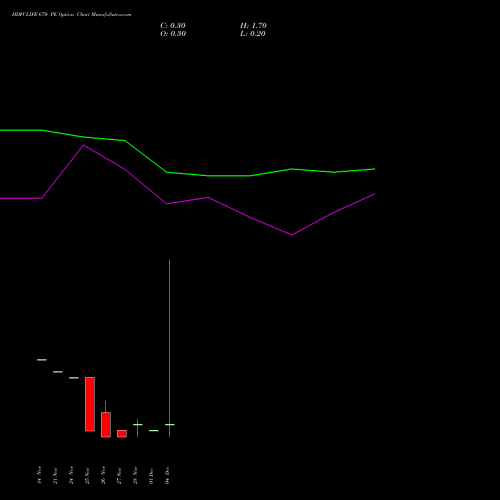Click the tall red candle for 25 Nov
Image resolution: width=500 pixels, height=500 pixels.
pos(90,404)
